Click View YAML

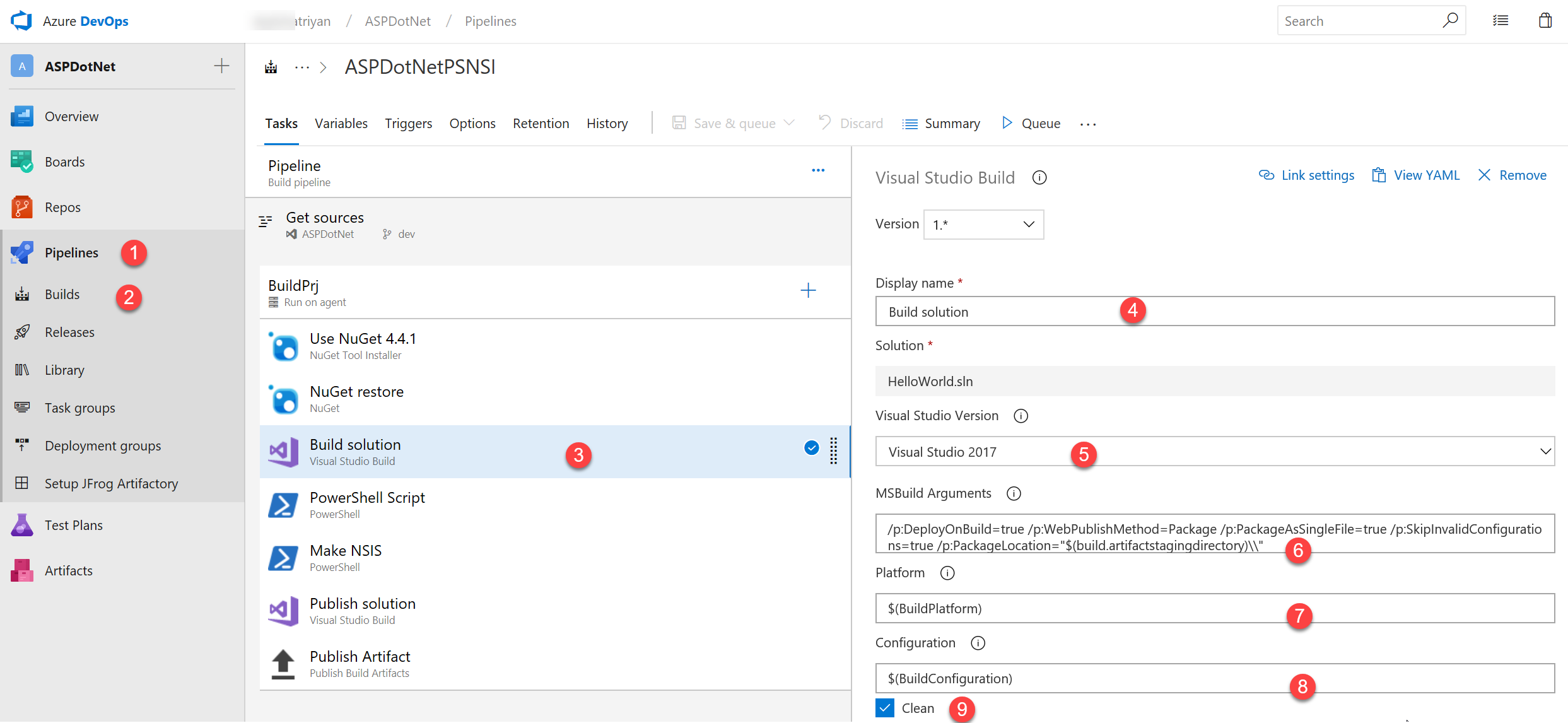point(1416,175)
